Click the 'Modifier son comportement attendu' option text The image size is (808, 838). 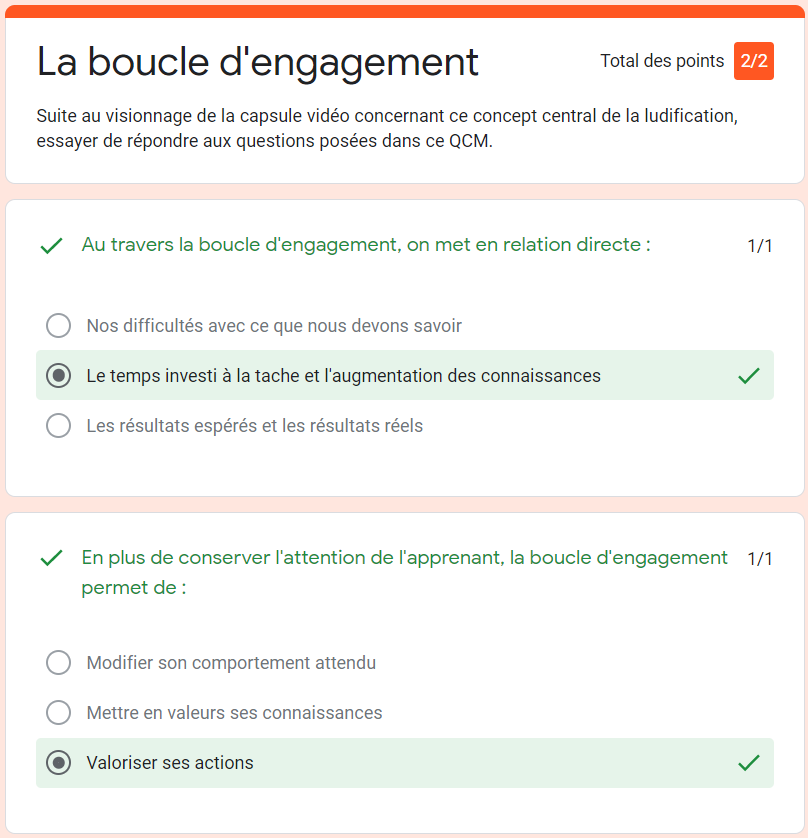coord(231,663)
